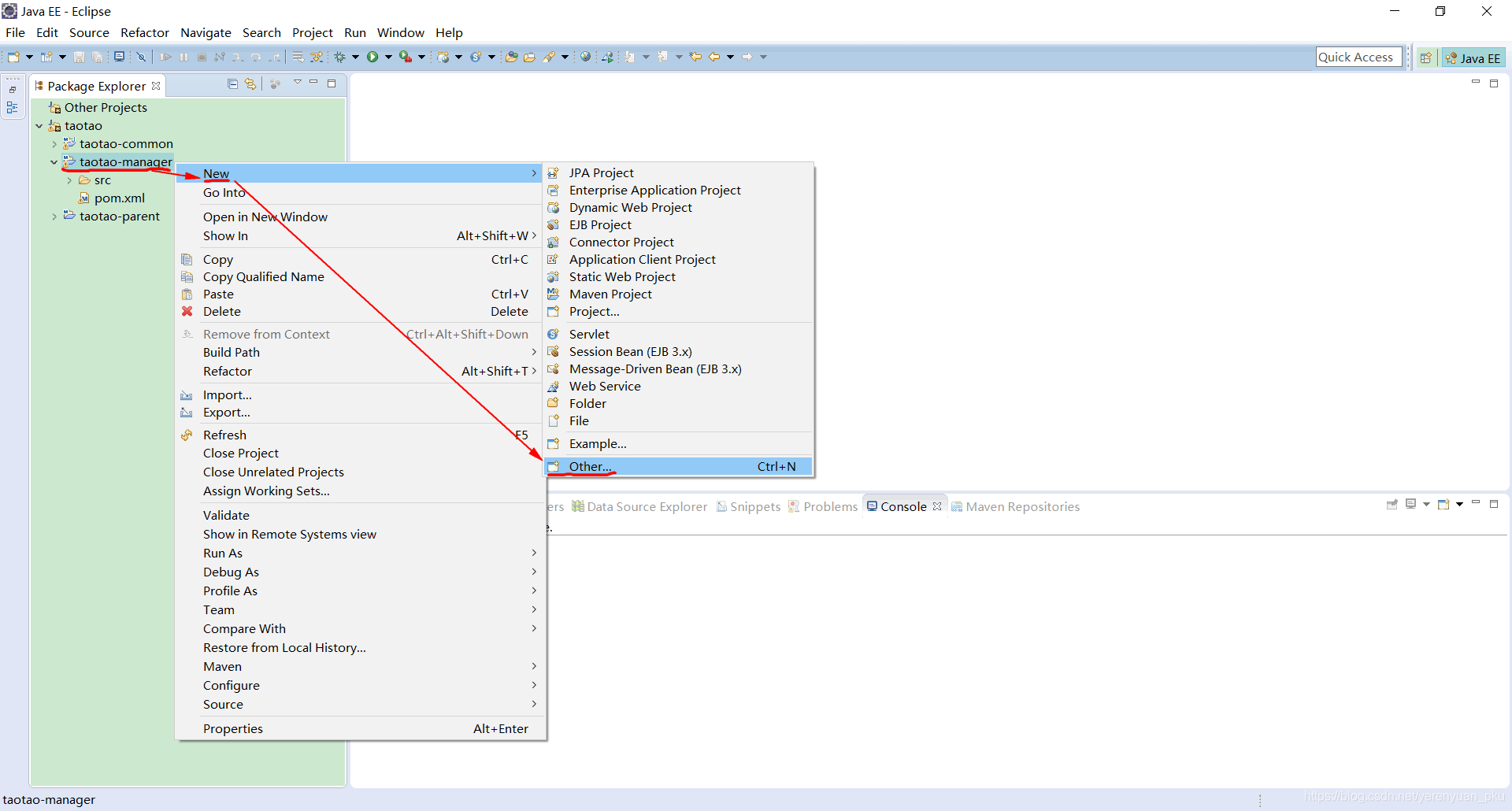Click the red Delete X icon

[x=187, y=311]
